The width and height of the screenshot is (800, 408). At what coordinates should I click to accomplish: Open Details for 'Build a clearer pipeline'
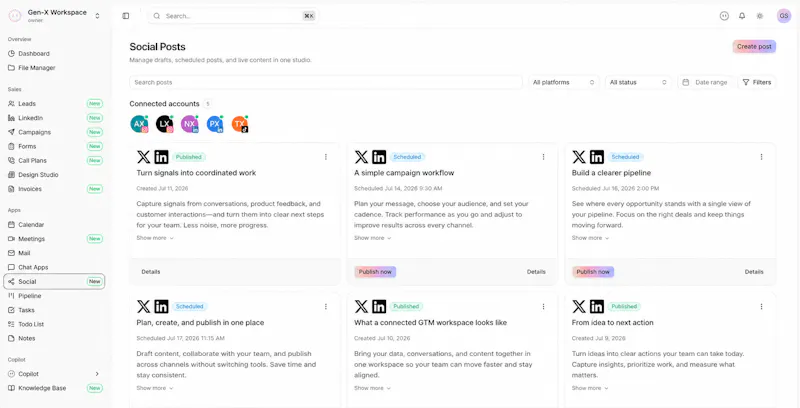pyautogui.click(x=754, y=272)
